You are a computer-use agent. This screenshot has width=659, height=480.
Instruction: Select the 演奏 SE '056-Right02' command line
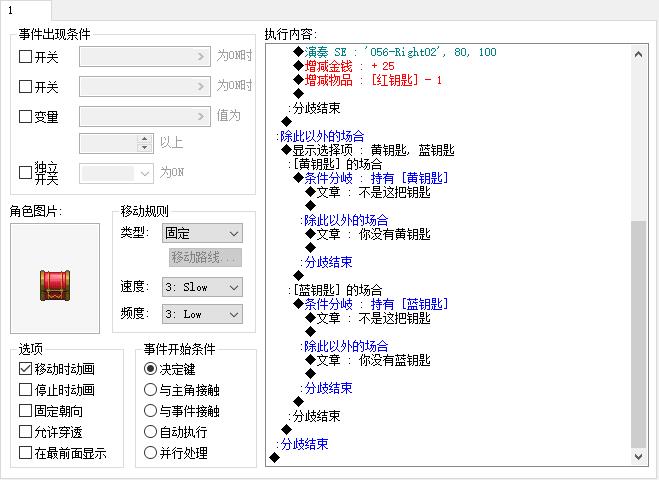[395, 52]
